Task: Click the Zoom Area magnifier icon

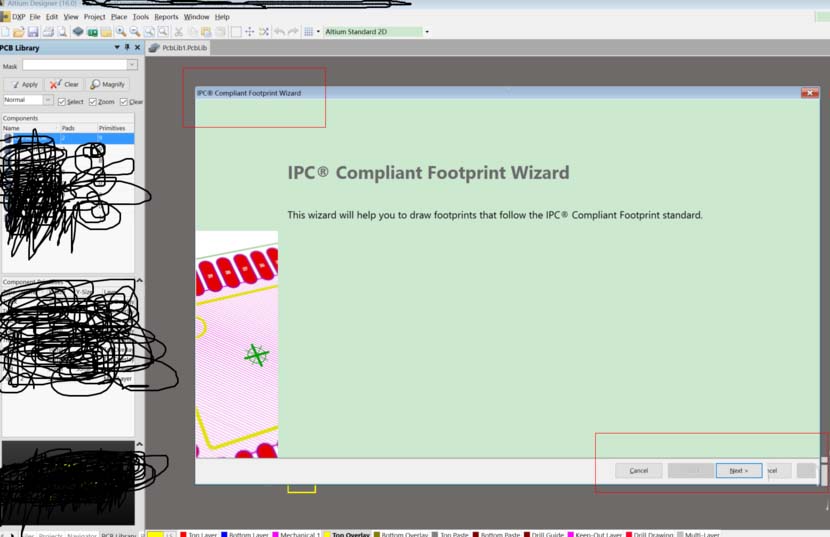Action: tap(163, 32)
